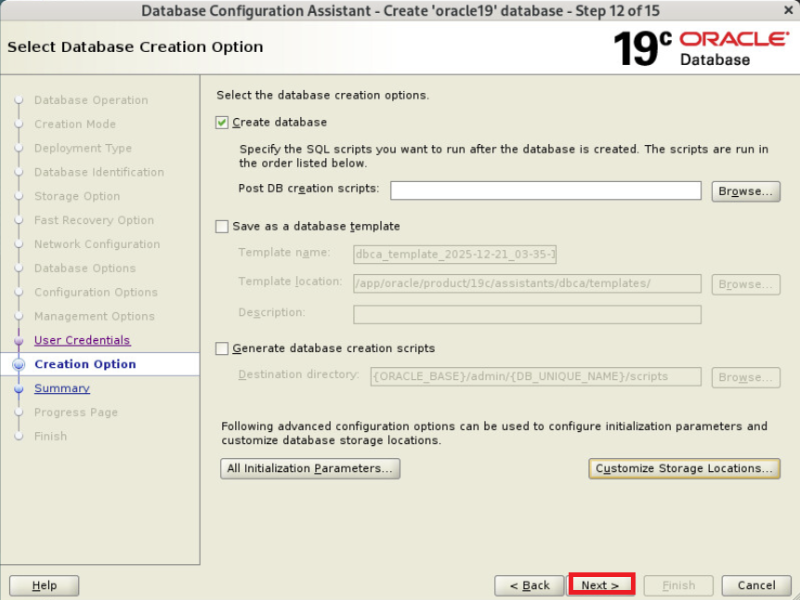The height and width of the screenshot is (600, 800).
Task: Click the Configuration Options step label
Action: [95, 292]
